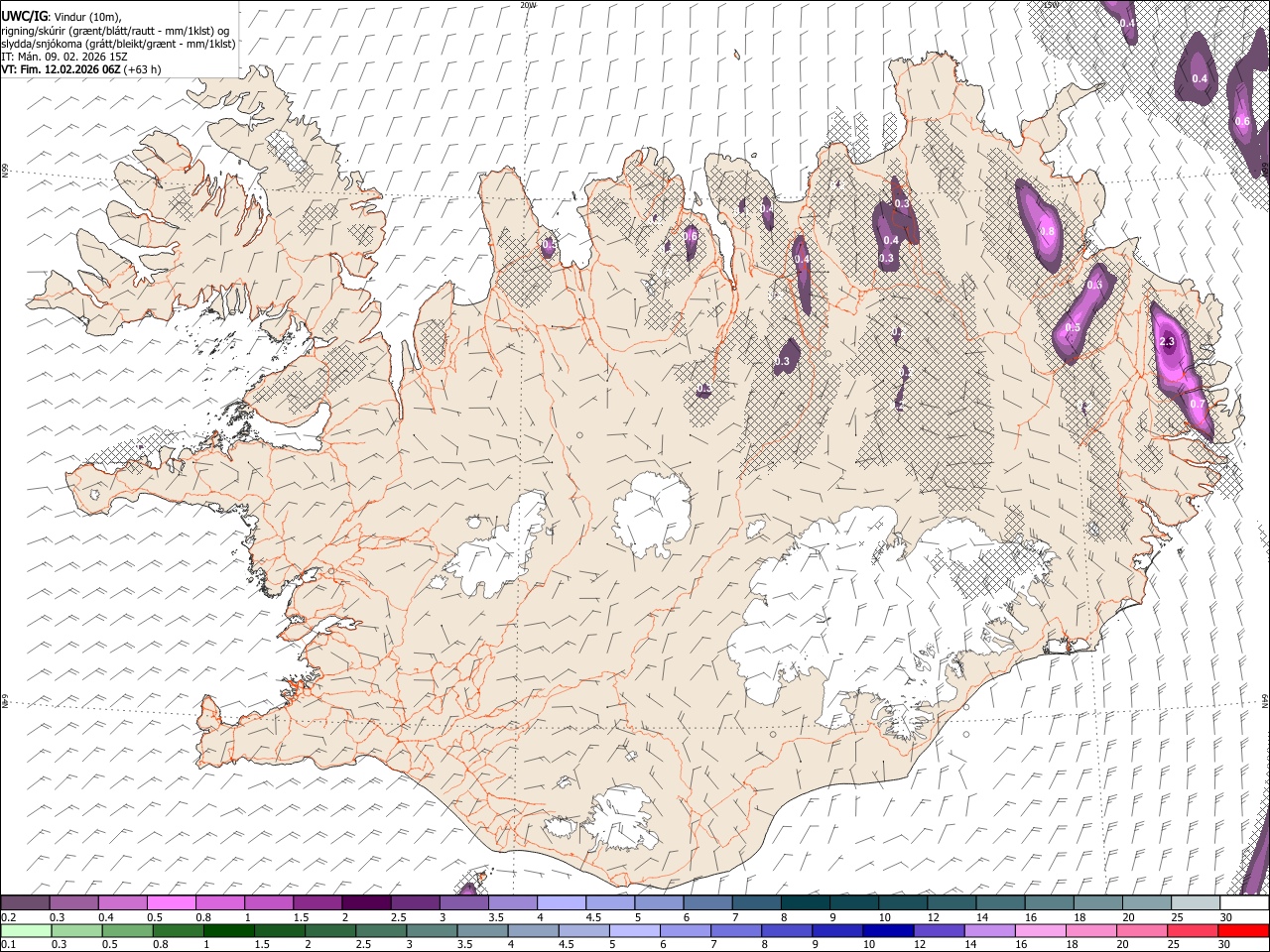
Task: Click the light grey 25 snow-scale swatch
Action: coord(1196,902)
